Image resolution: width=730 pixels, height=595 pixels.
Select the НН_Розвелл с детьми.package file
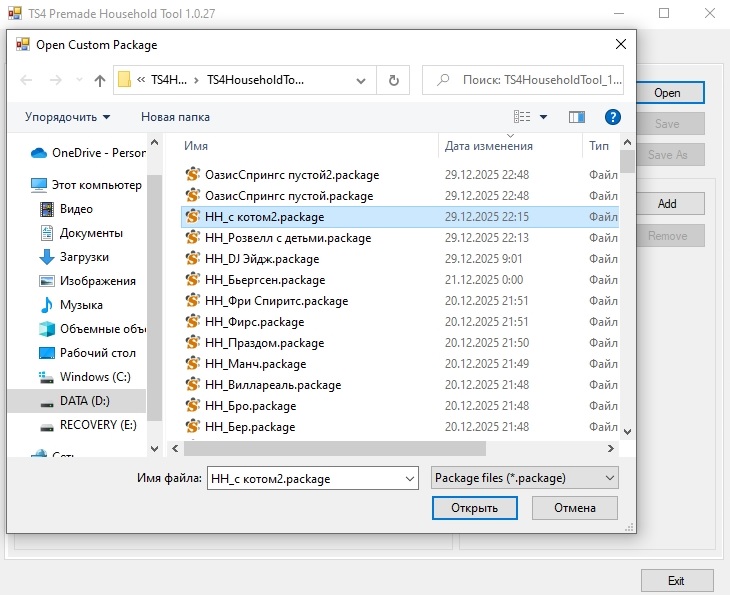point(287,238)
